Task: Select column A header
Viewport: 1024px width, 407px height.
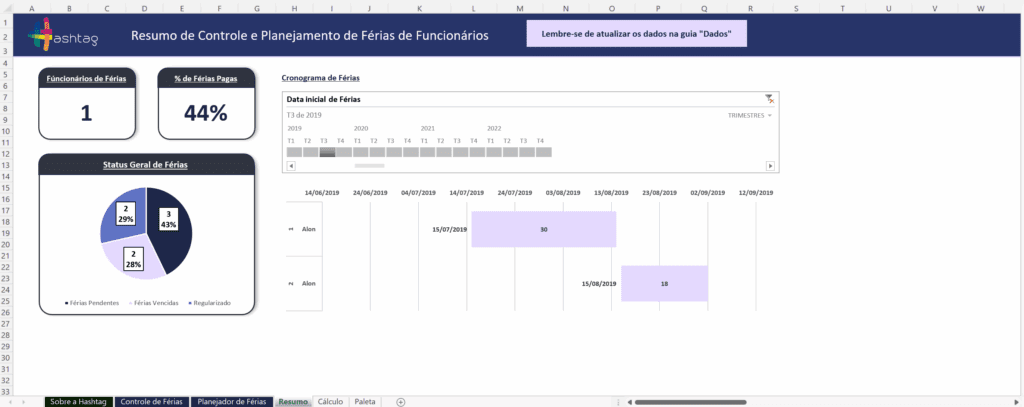Action: pos(32,8)
